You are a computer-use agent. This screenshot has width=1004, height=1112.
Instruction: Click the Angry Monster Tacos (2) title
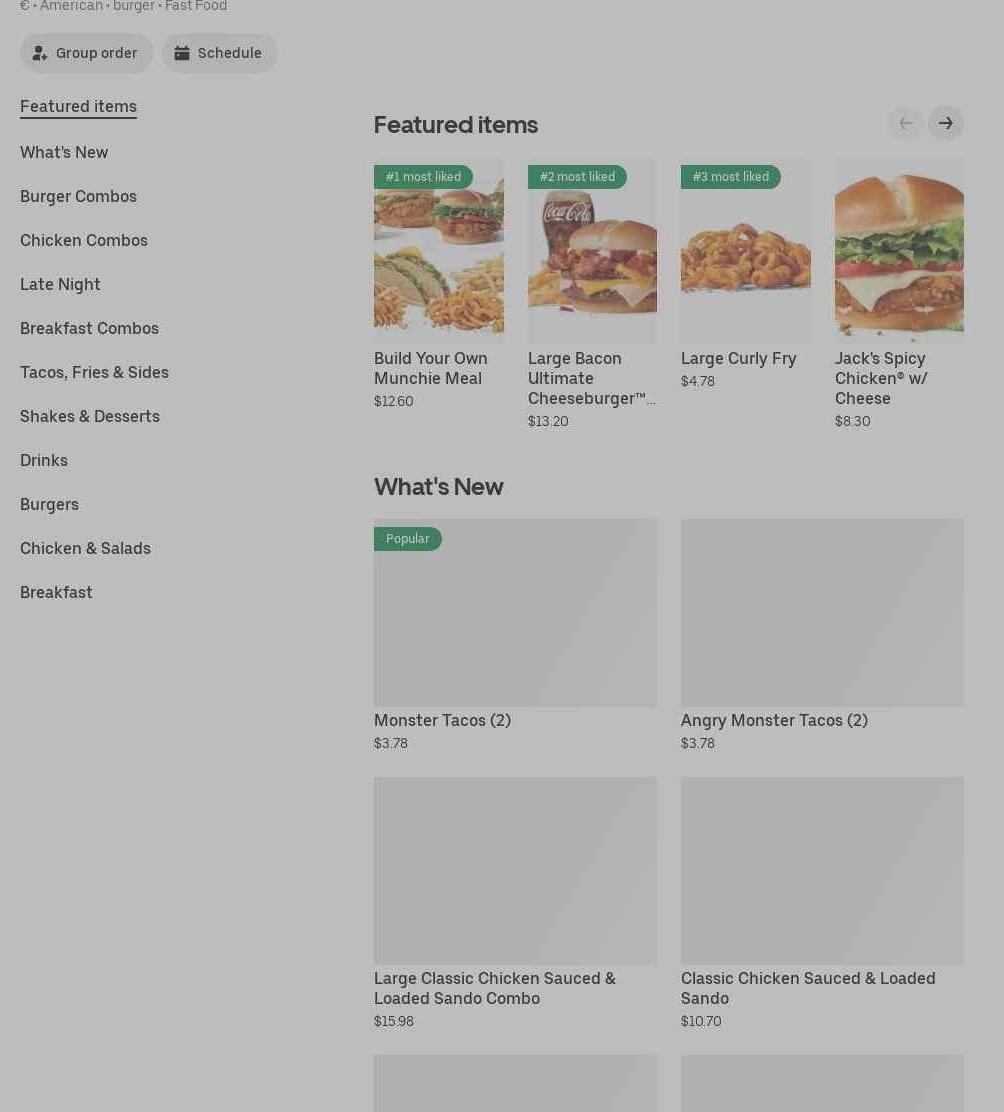(x=774, y=721)
